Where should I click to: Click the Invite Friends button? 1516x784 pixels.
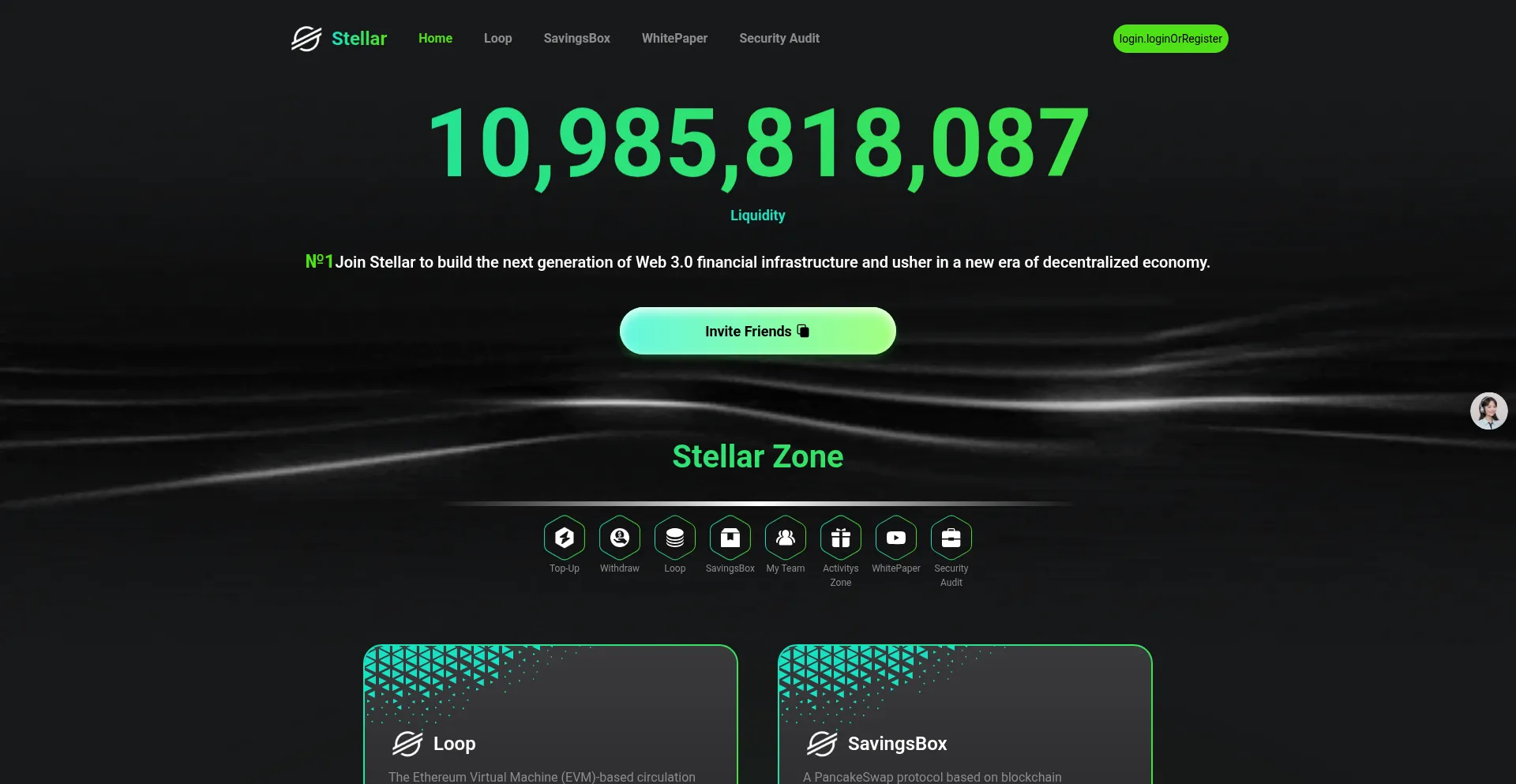pyautogui.click(x=758, y=331)
